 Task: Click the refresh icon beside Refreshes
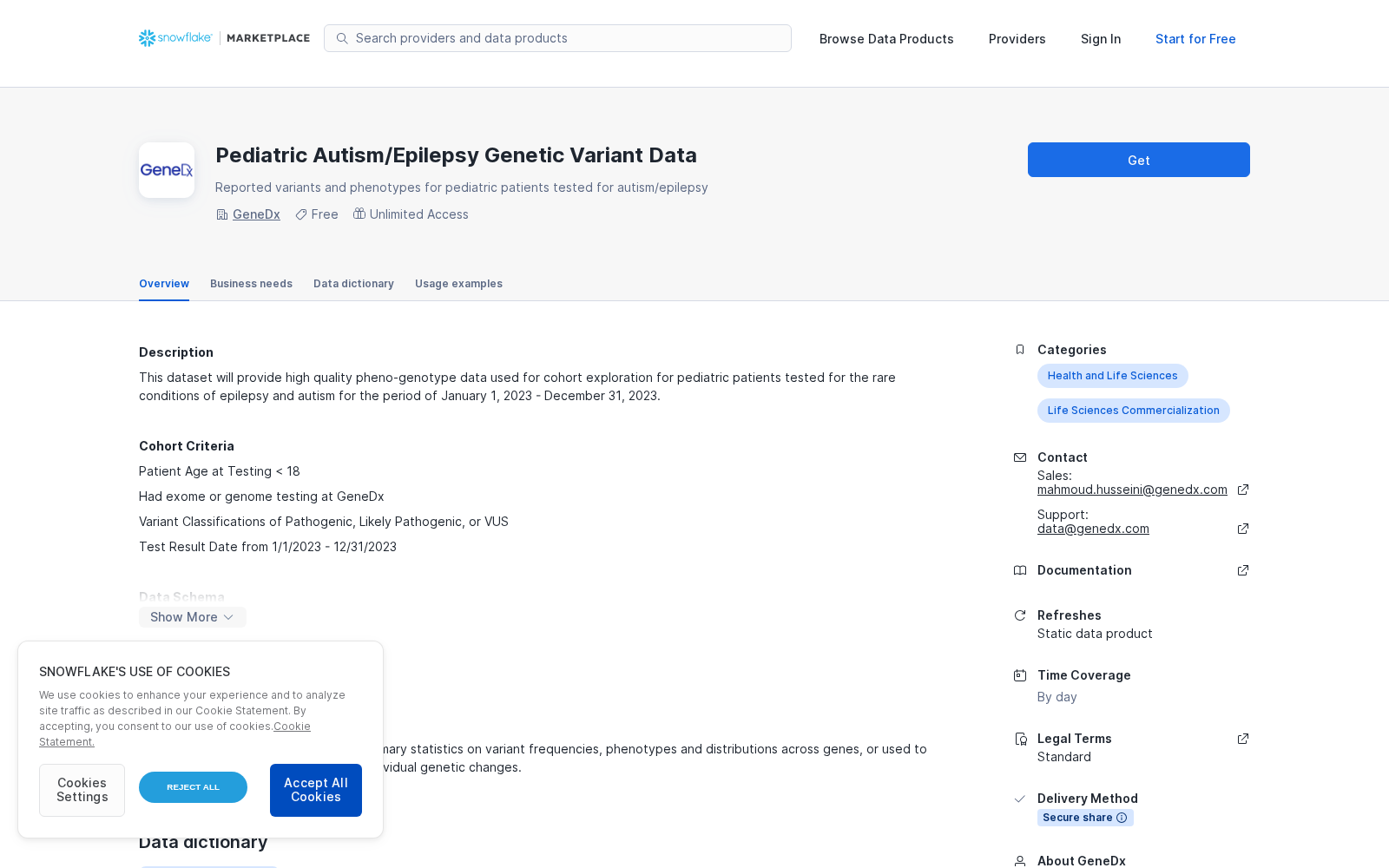click(x=1020, y=615)
